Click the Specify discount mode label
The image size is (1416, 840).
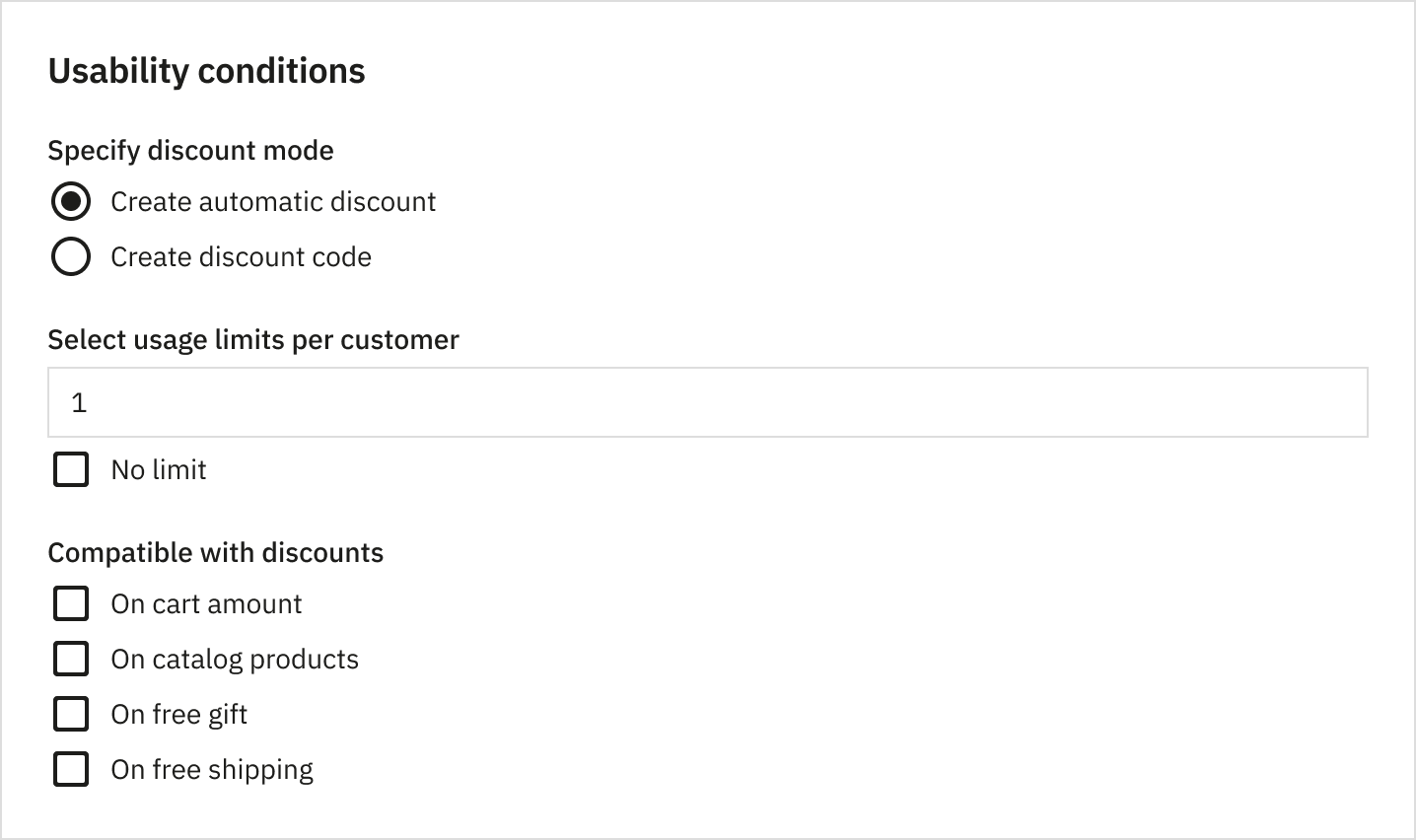(190, 150)
